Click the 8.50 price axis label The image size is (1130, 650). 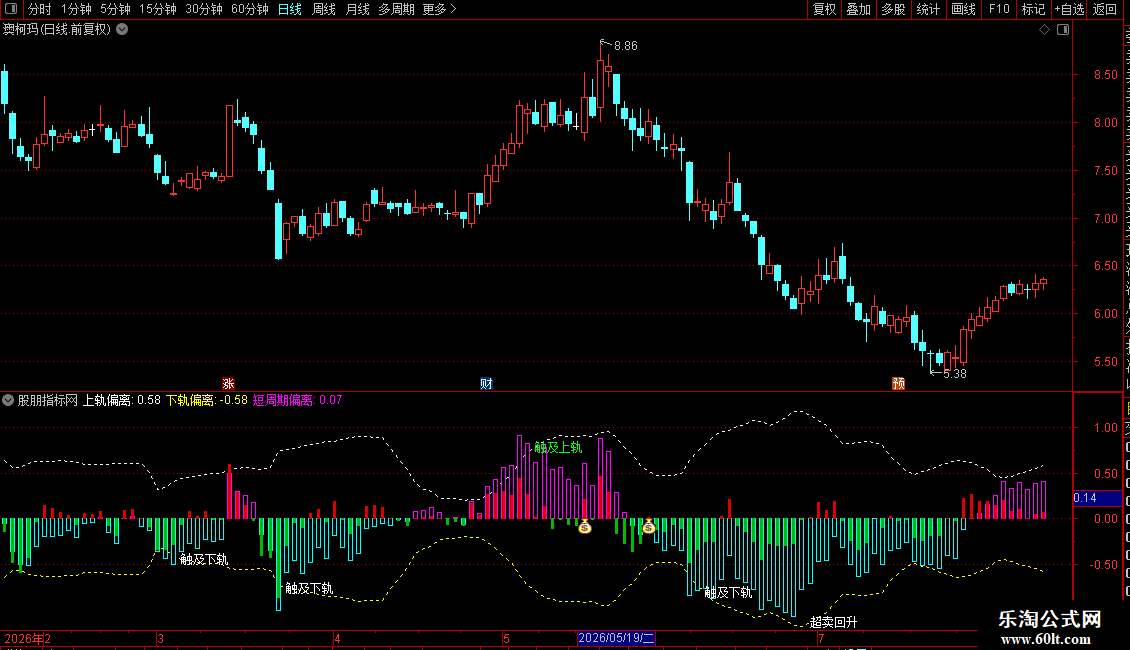click(x=1105, y=75)
